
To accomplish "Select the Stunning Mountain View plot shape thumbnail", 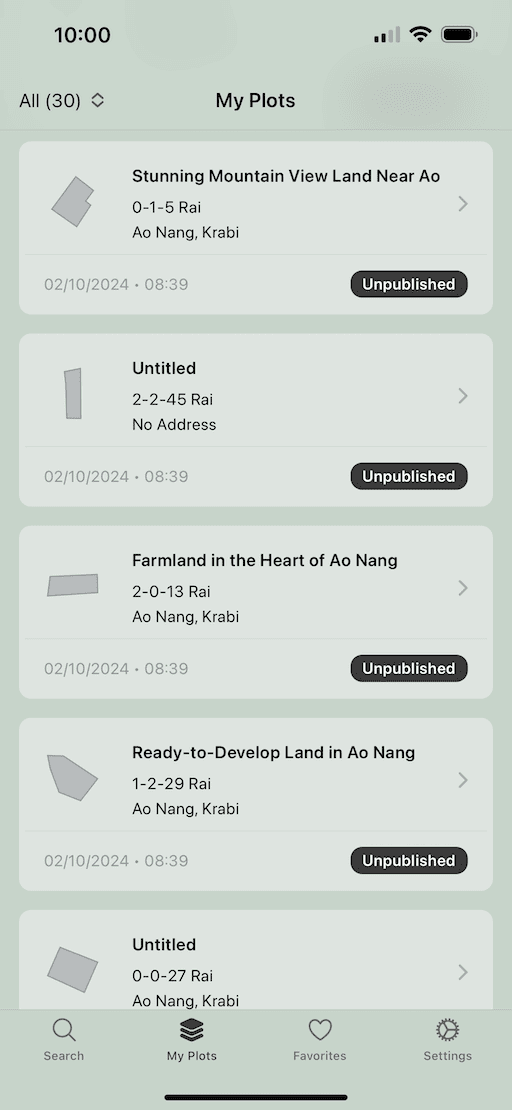I will tap(73, 202).
